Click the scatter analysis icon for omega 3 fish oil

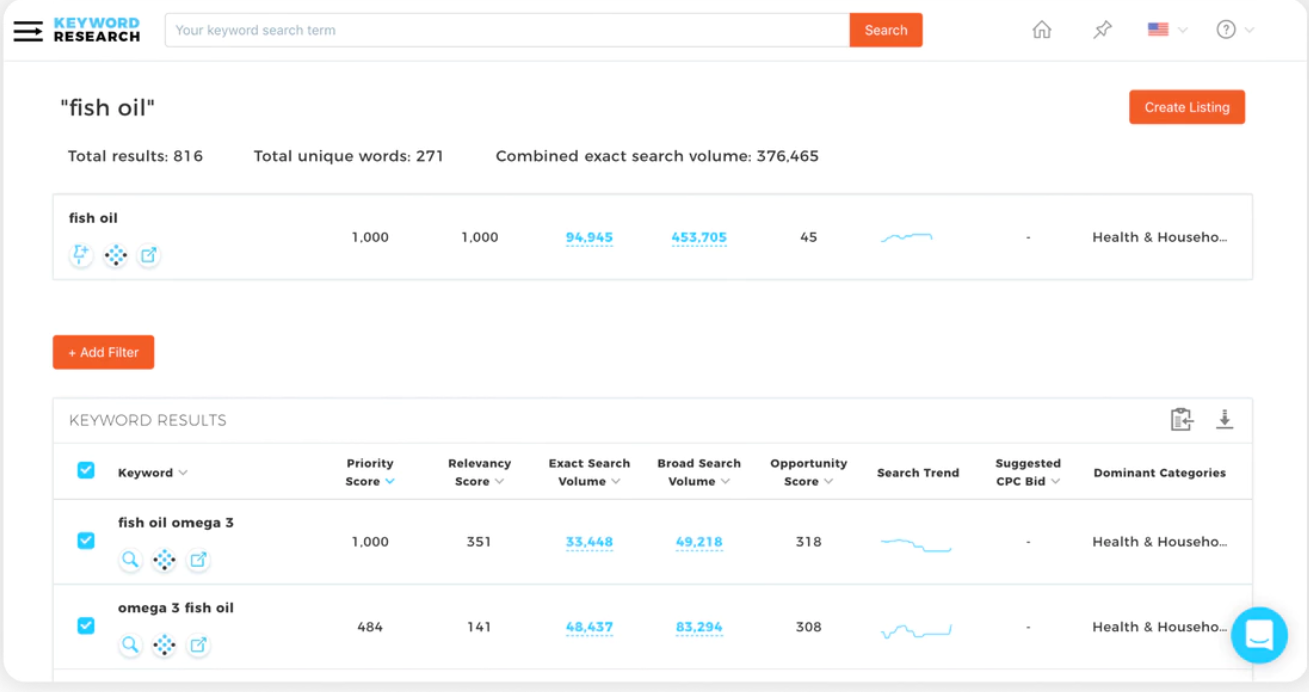pyautogui.click(x=164, y=645)
